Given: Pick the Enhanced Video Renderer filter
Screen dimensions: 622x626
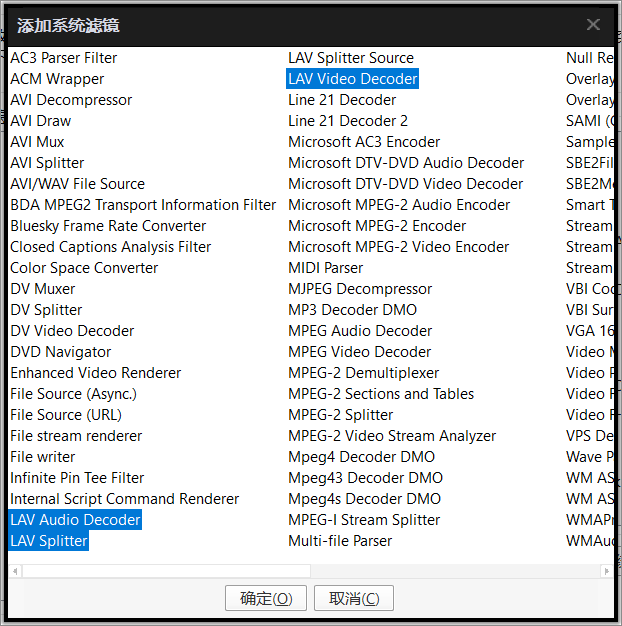Looking at the screenshot, I should click(x=95, y=373).
